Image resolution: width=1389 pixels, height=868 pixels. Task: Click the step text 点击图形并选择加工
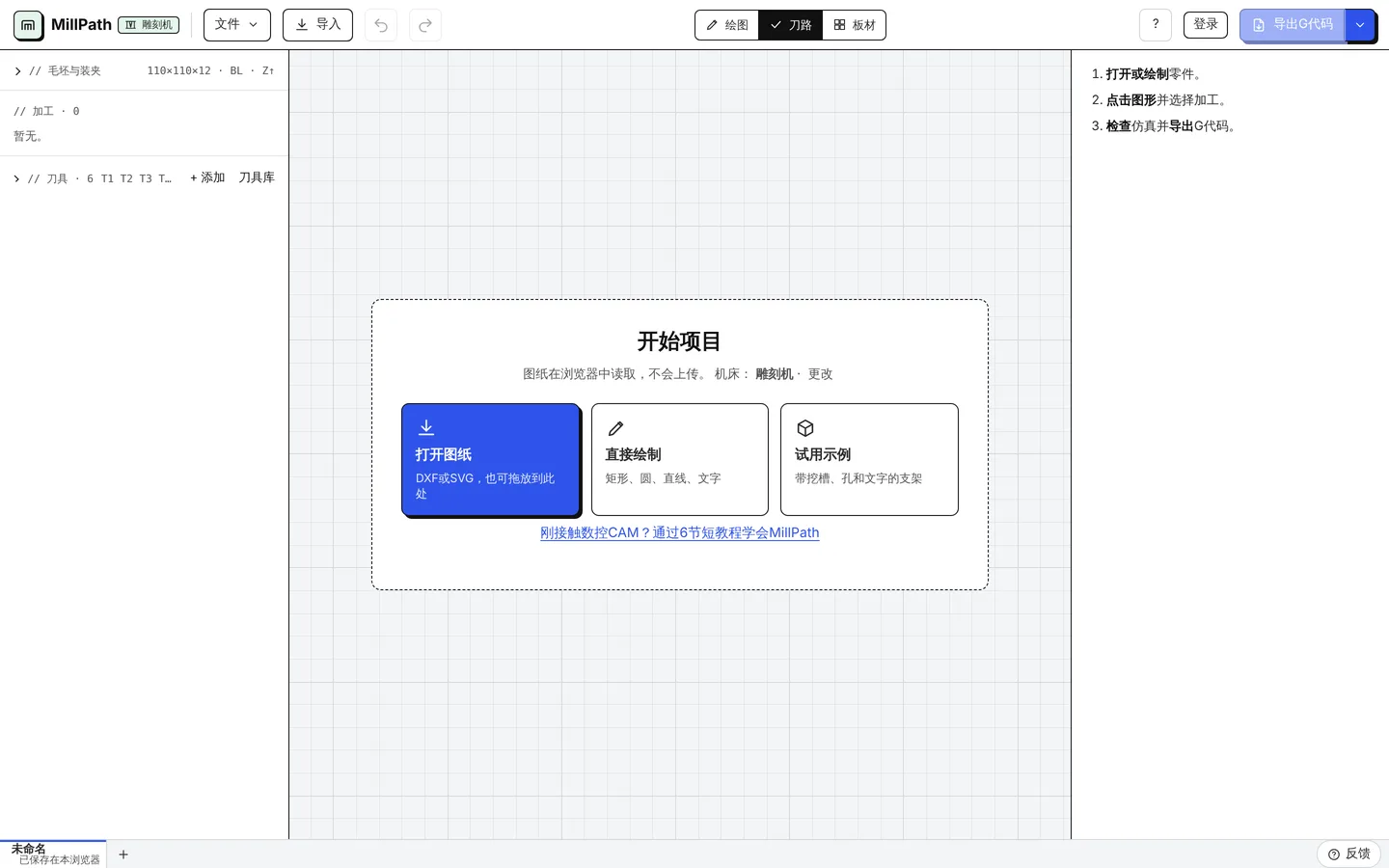pos(1166,100)
